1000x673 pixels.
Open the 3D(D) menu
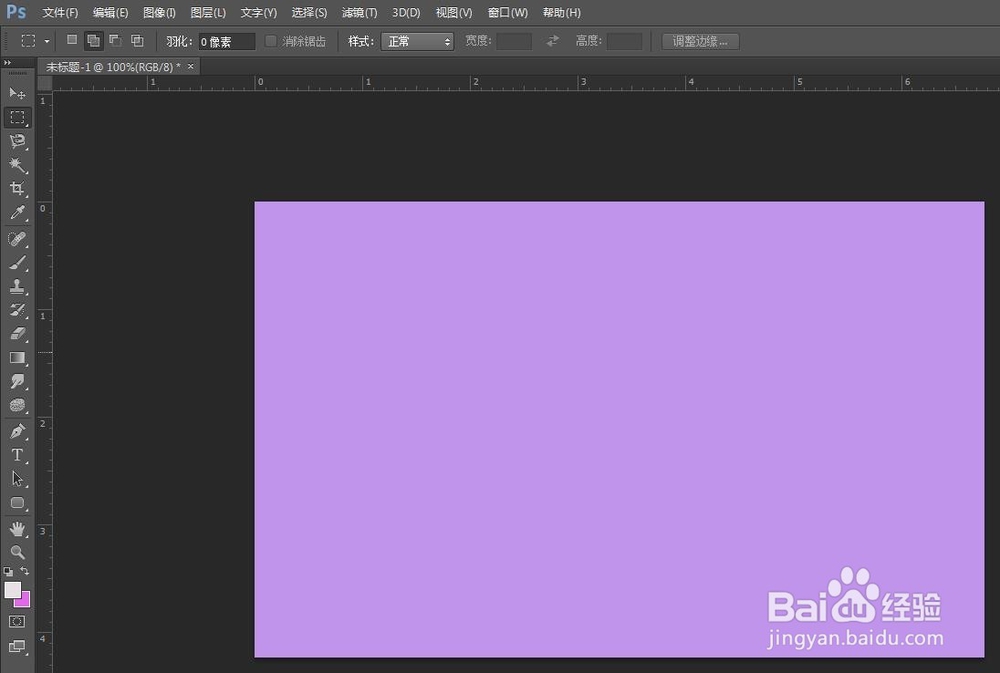coord(406,13)
